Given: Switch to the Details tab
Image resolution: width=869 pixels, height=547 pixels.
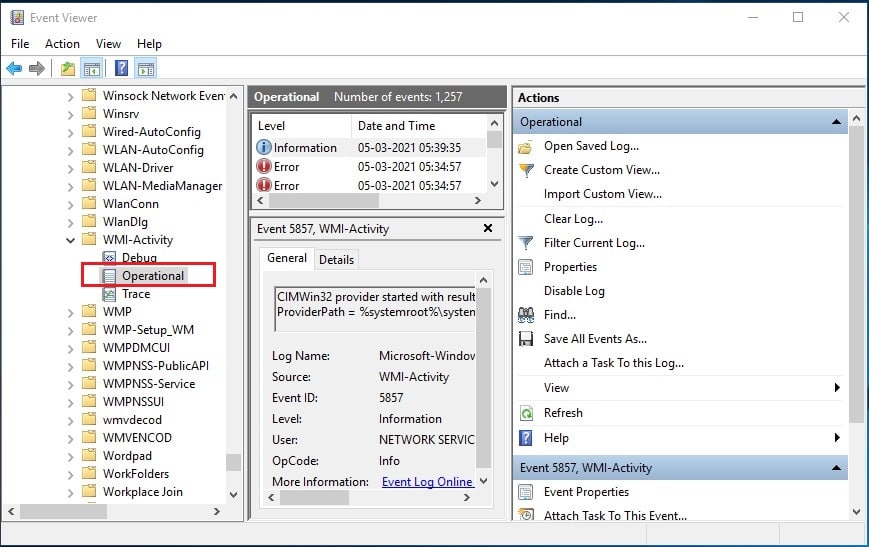Looking at the screenshot, I should [x=336, y=259].
